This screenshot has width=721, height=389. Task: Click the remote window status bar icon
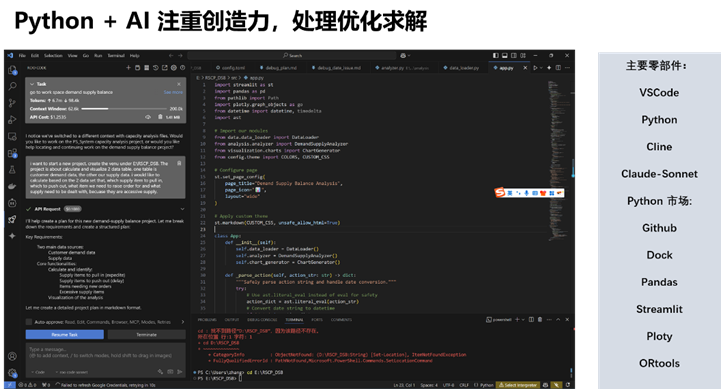coord(10,385)
